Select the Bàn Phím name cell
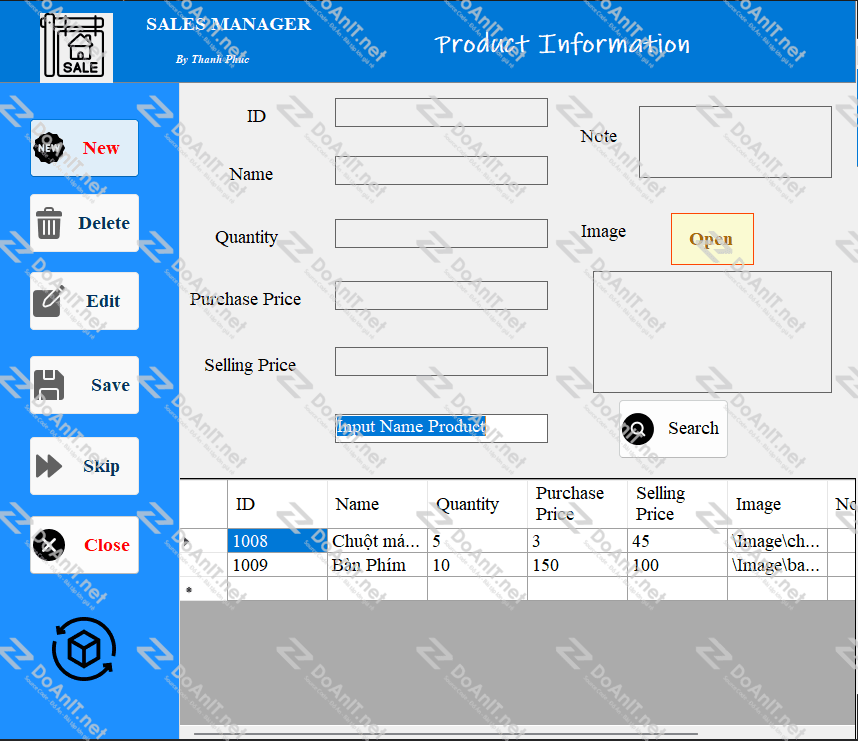The height and width of the screenshot is (741, 858). tap(377, 565)
